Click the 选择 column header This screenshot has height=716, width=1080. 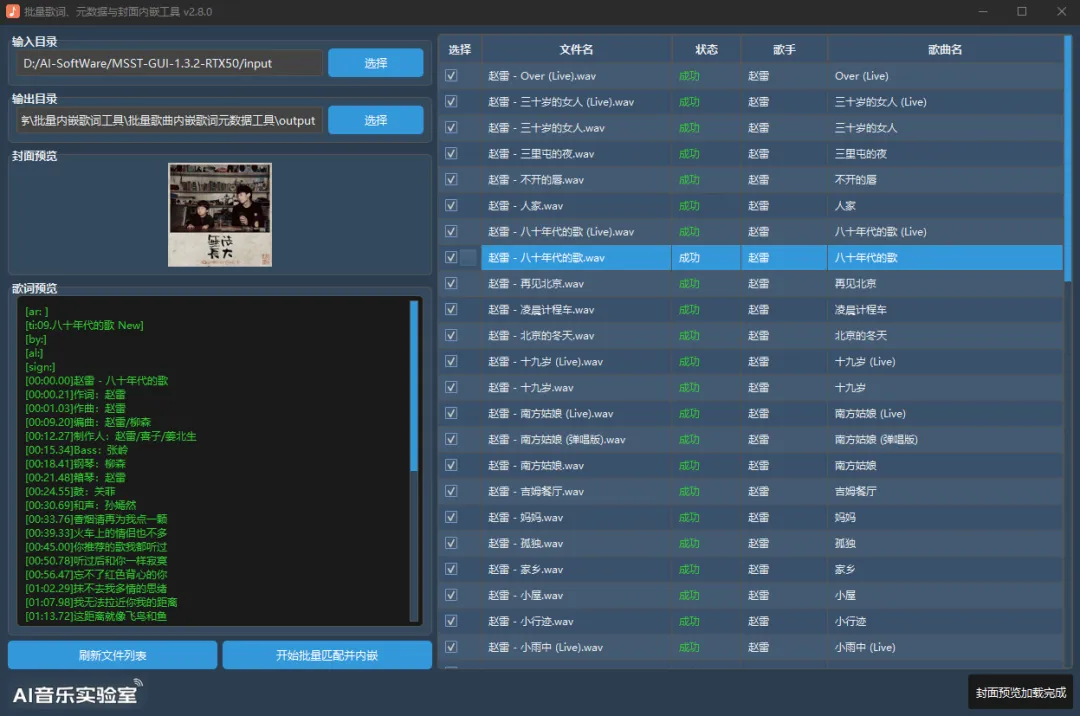pos(459,47)
